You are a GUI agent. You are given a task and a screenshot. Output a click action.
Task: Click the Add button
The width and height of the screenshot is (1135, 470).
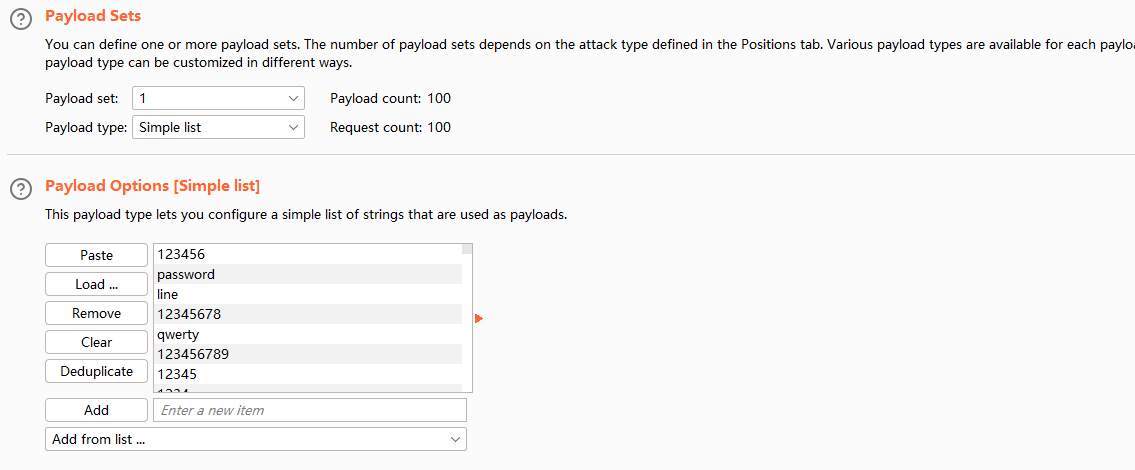tap(96, 410)
